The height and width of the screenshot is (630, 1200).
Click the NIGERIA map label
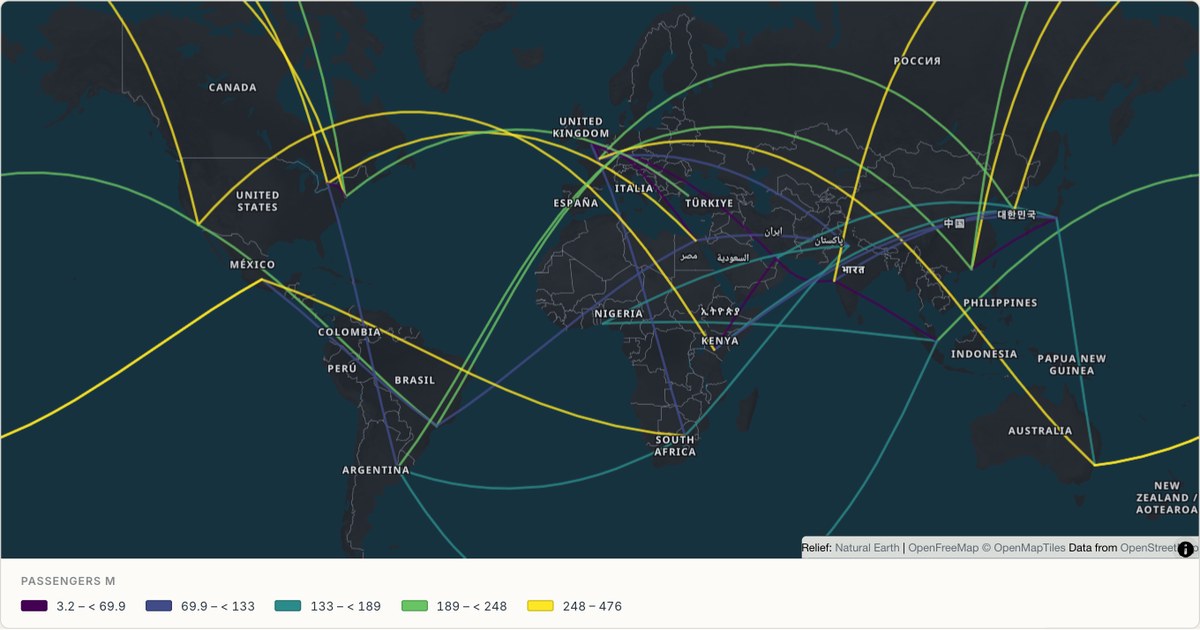[x=619, y=313]
